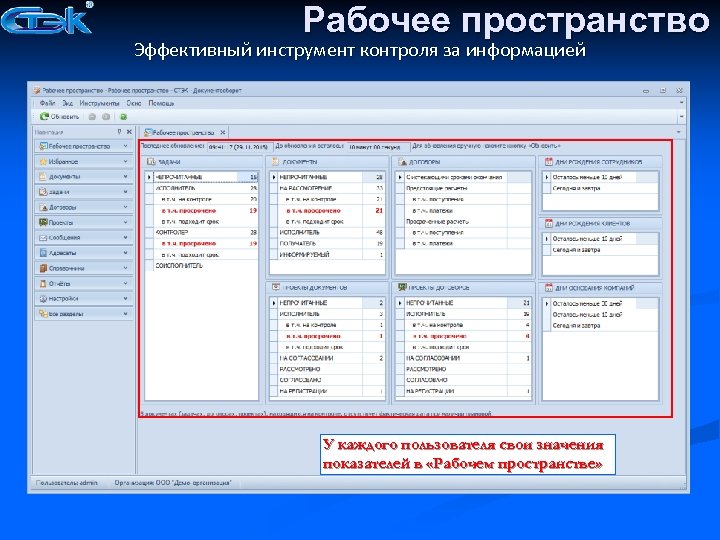Image resolution: width=720 pixels, height=540 pixels.
Task: Click the green icon at toolbar end
Action: click(124, 117)
